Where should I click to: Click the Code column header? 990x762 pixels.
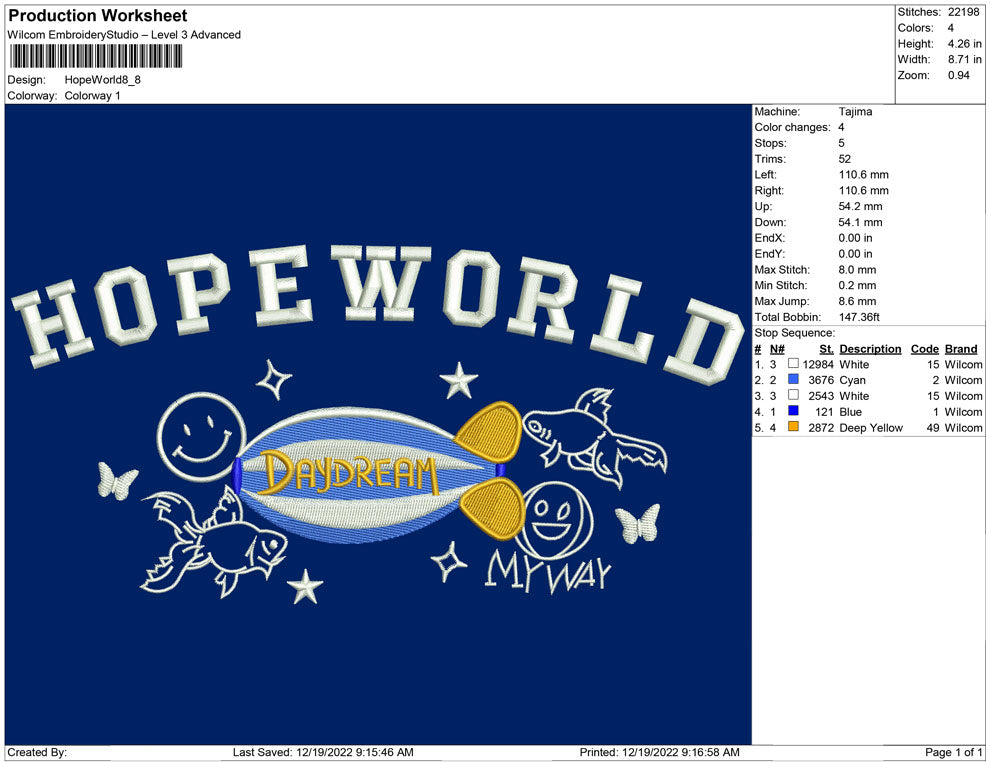tap(924, 349)
